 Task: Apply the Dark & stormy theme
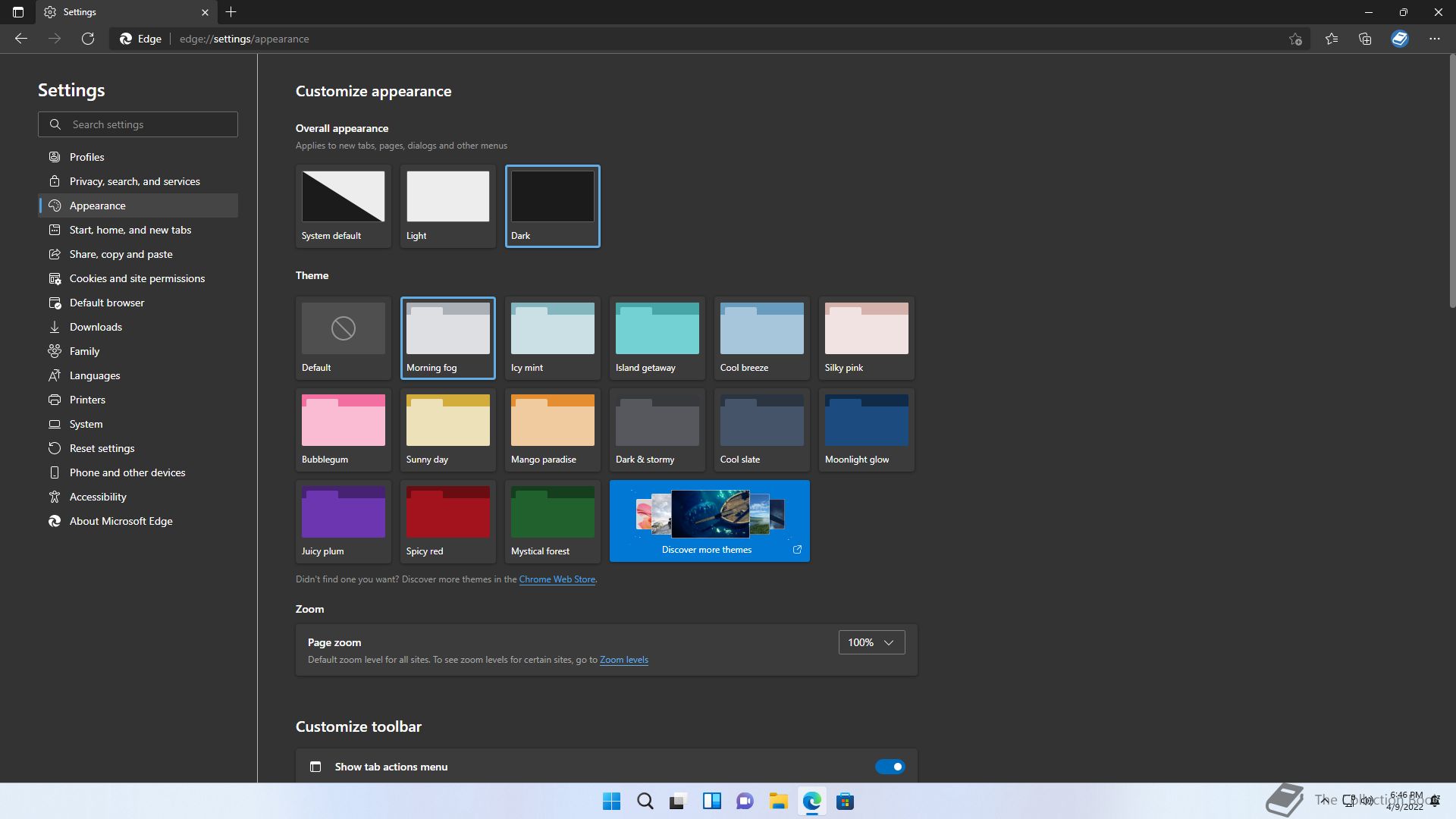657,430
